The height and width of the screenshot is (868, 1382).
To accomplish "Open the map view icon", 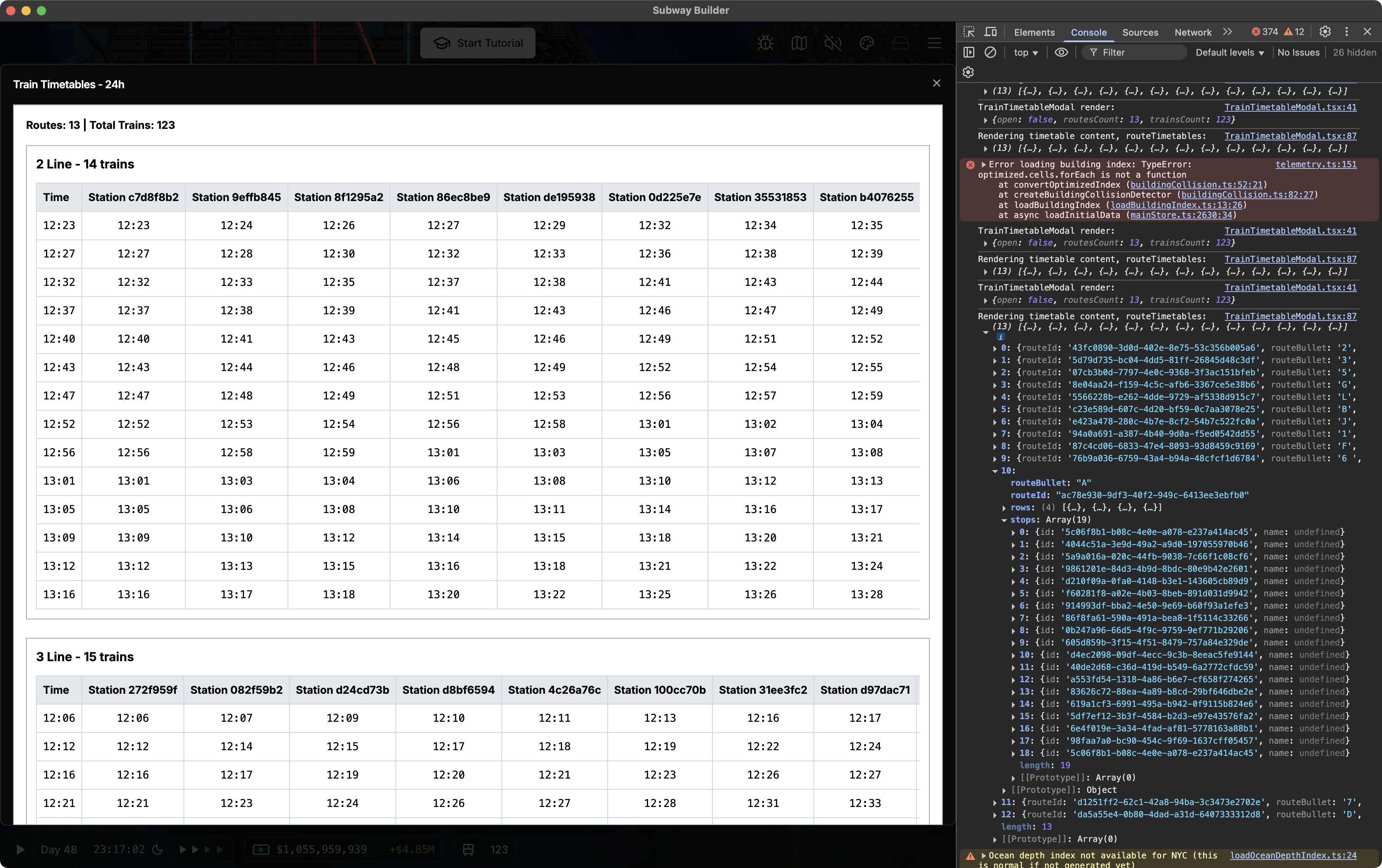I will [x=800, y=43].
